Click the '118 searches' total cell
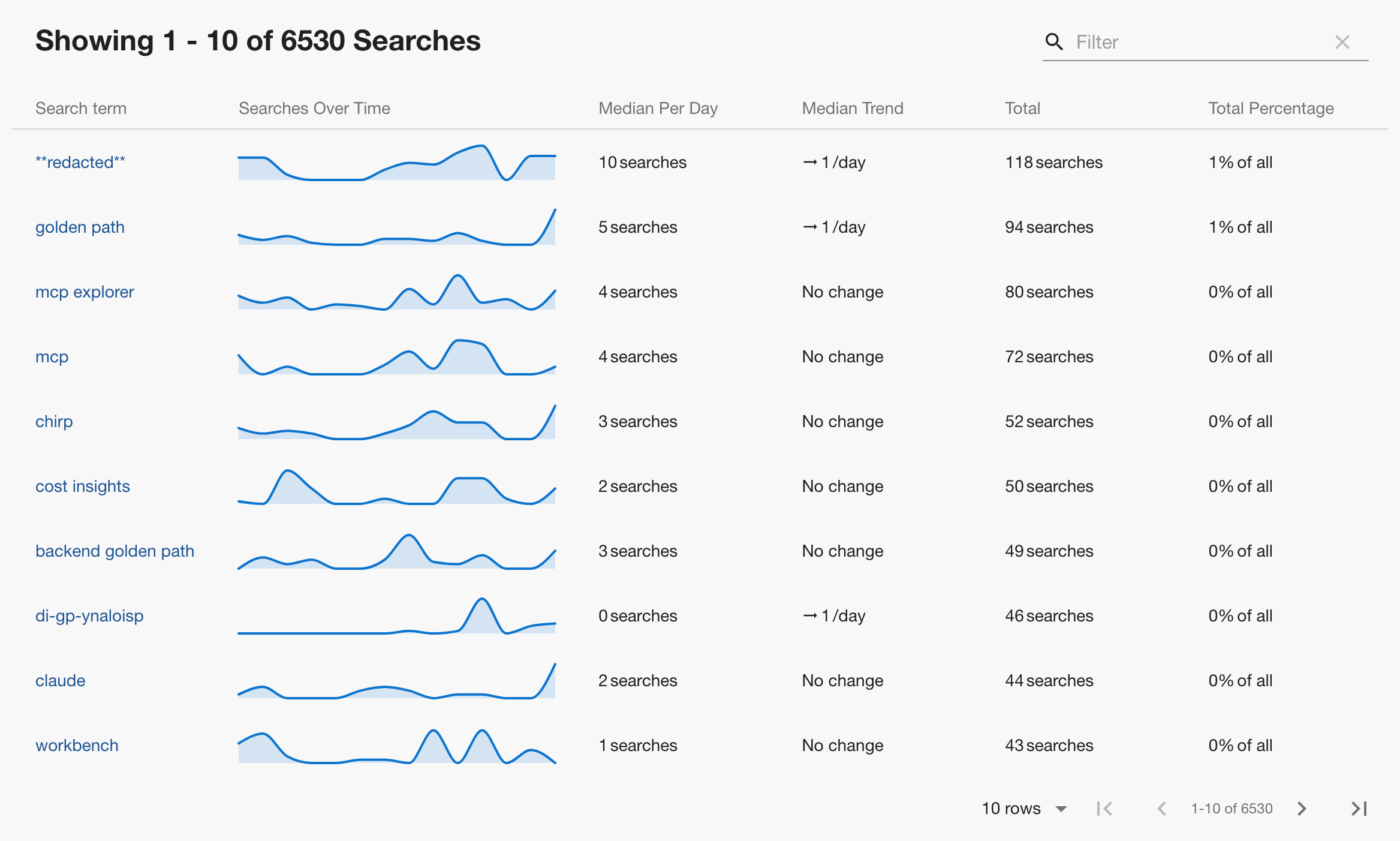 1053,162
